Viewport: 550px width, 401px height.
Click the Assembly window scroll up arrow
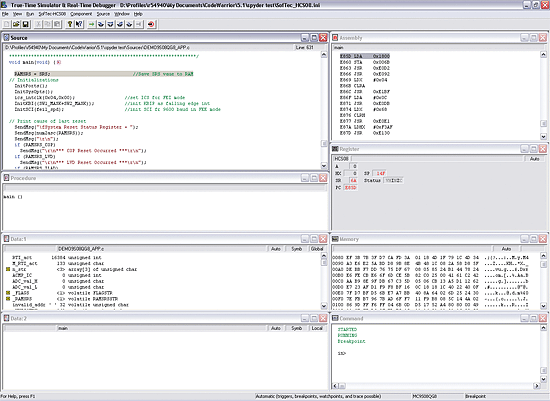543,54
